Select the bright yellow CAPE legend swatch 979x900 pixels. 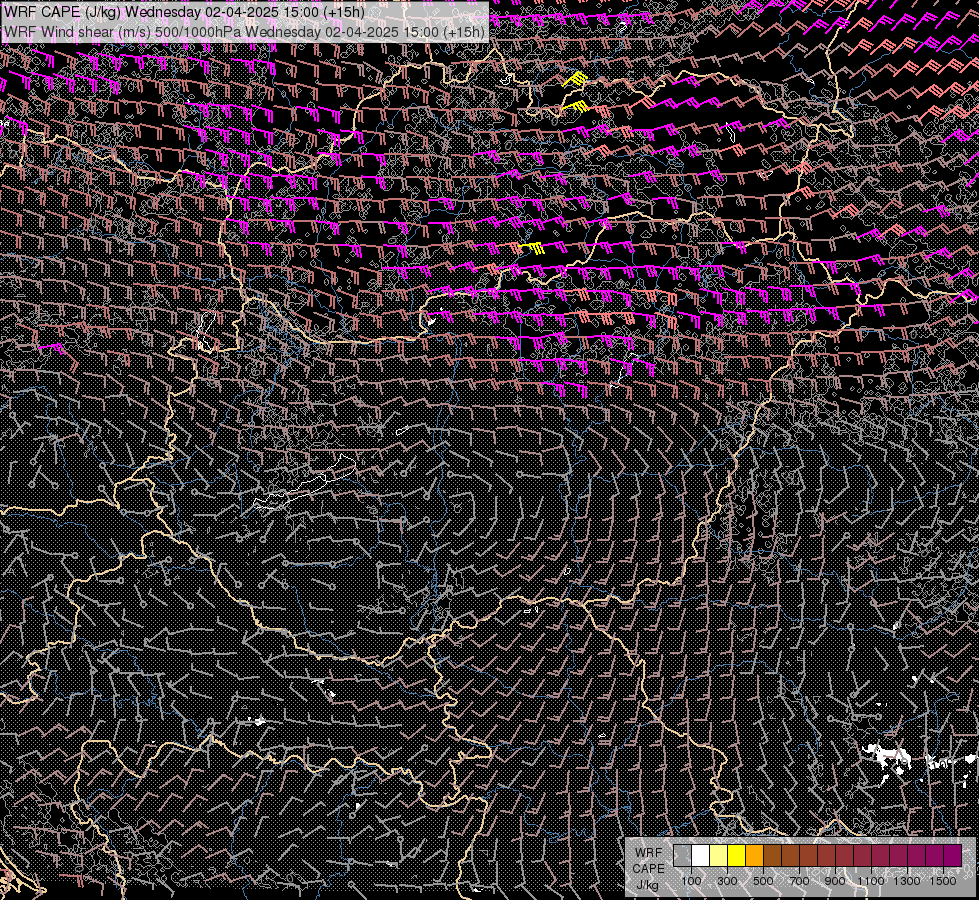[737, 856]
